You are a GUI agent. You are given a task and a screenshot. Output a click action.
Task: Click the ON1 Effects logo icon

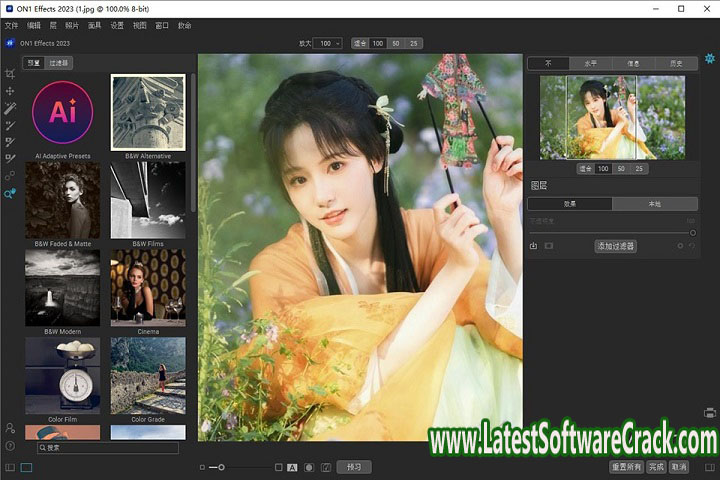[10, 43]
